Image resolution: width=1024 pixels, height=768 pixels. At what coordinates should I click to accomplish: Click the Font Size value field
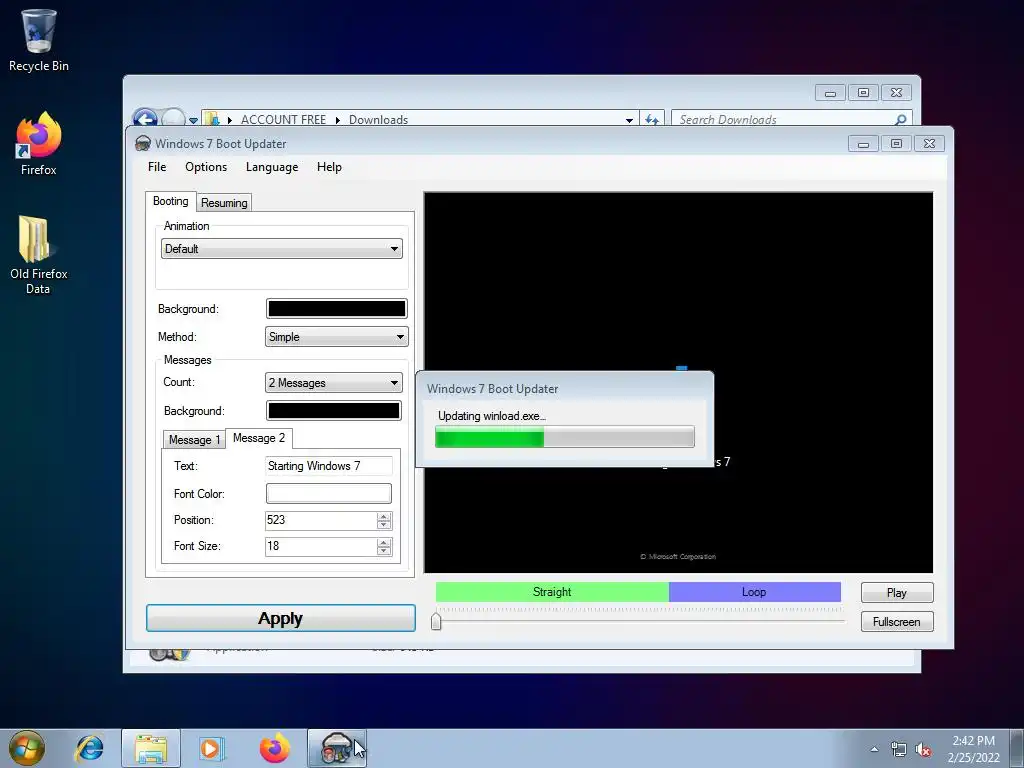tap(321, 546)
